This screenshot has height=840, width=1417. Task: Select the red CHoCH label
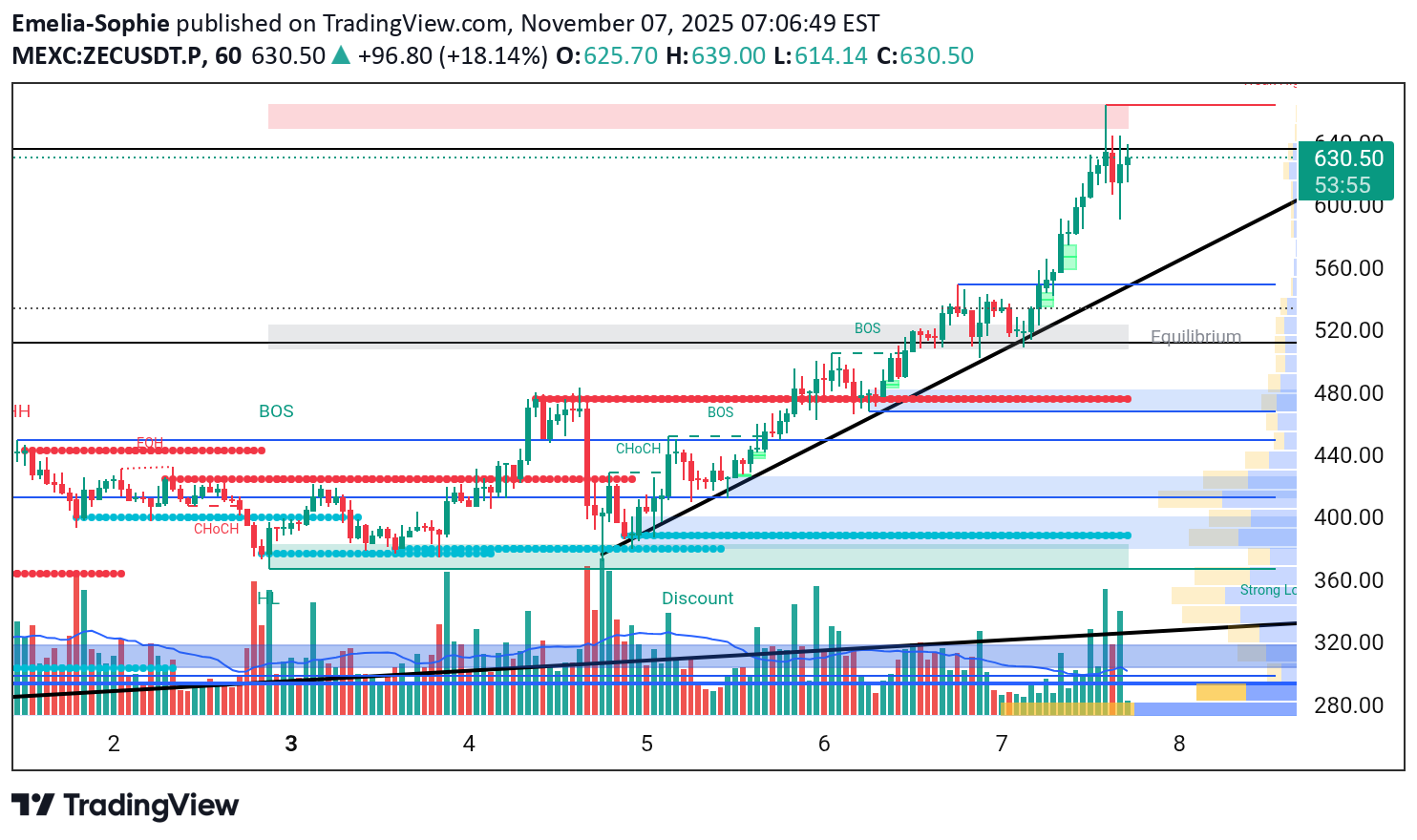click(x=216, y=529)
